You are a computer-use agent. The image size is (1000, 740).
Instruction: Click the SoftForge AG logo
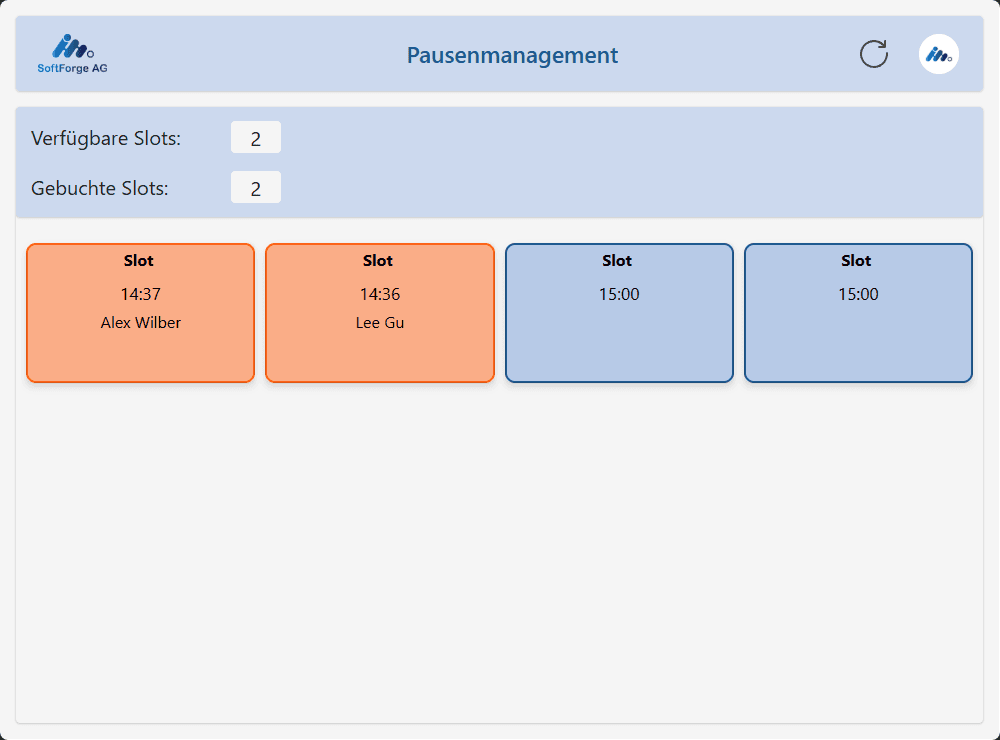pos(72,54)
